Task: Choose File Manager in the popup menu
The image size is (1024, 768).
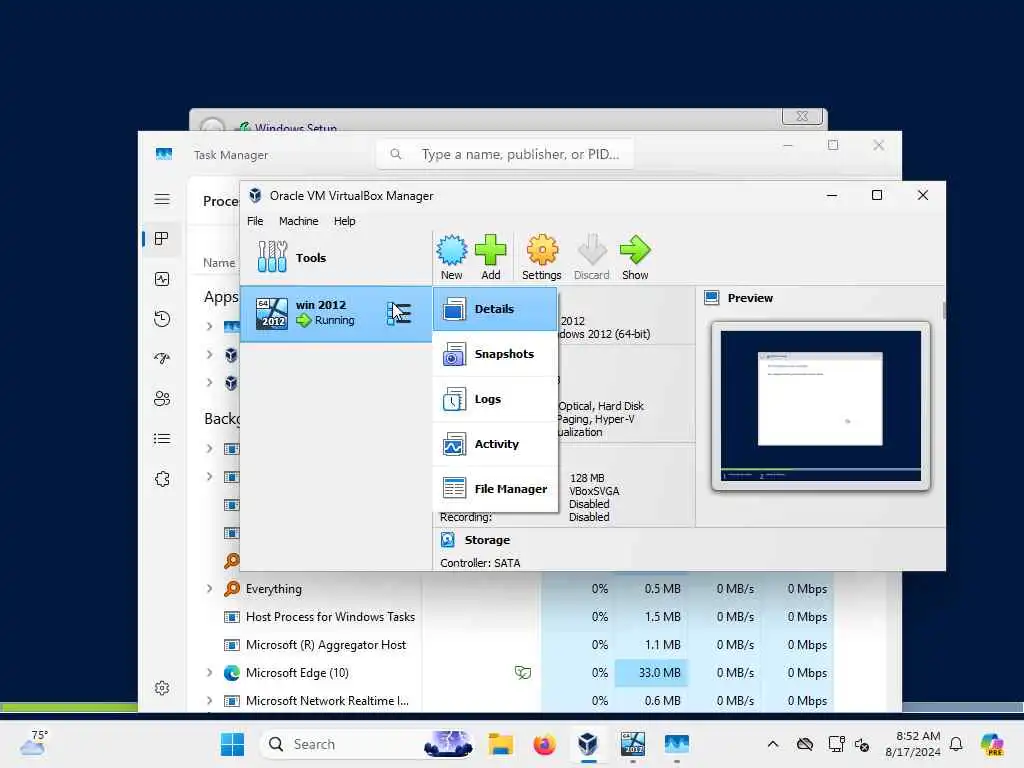Action: [x=495, y=488]
